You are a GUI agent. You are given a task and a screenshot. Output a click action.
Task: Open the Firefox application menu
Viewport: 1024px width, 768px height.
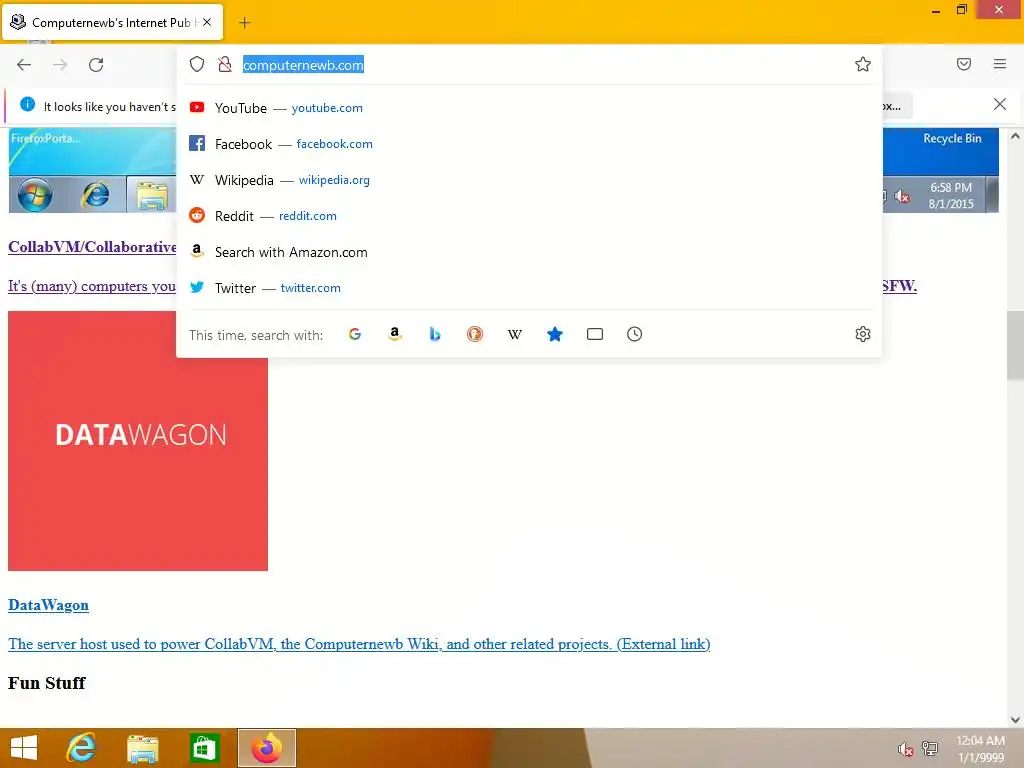1000,64
